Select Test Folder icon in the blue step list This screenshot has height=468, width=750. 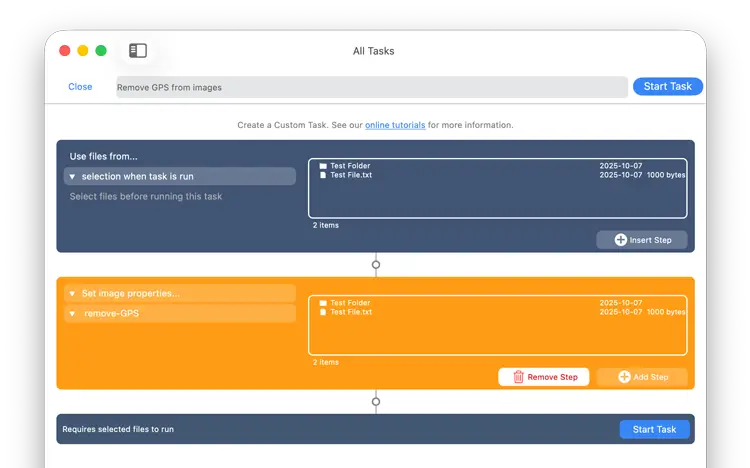point(322,166)
